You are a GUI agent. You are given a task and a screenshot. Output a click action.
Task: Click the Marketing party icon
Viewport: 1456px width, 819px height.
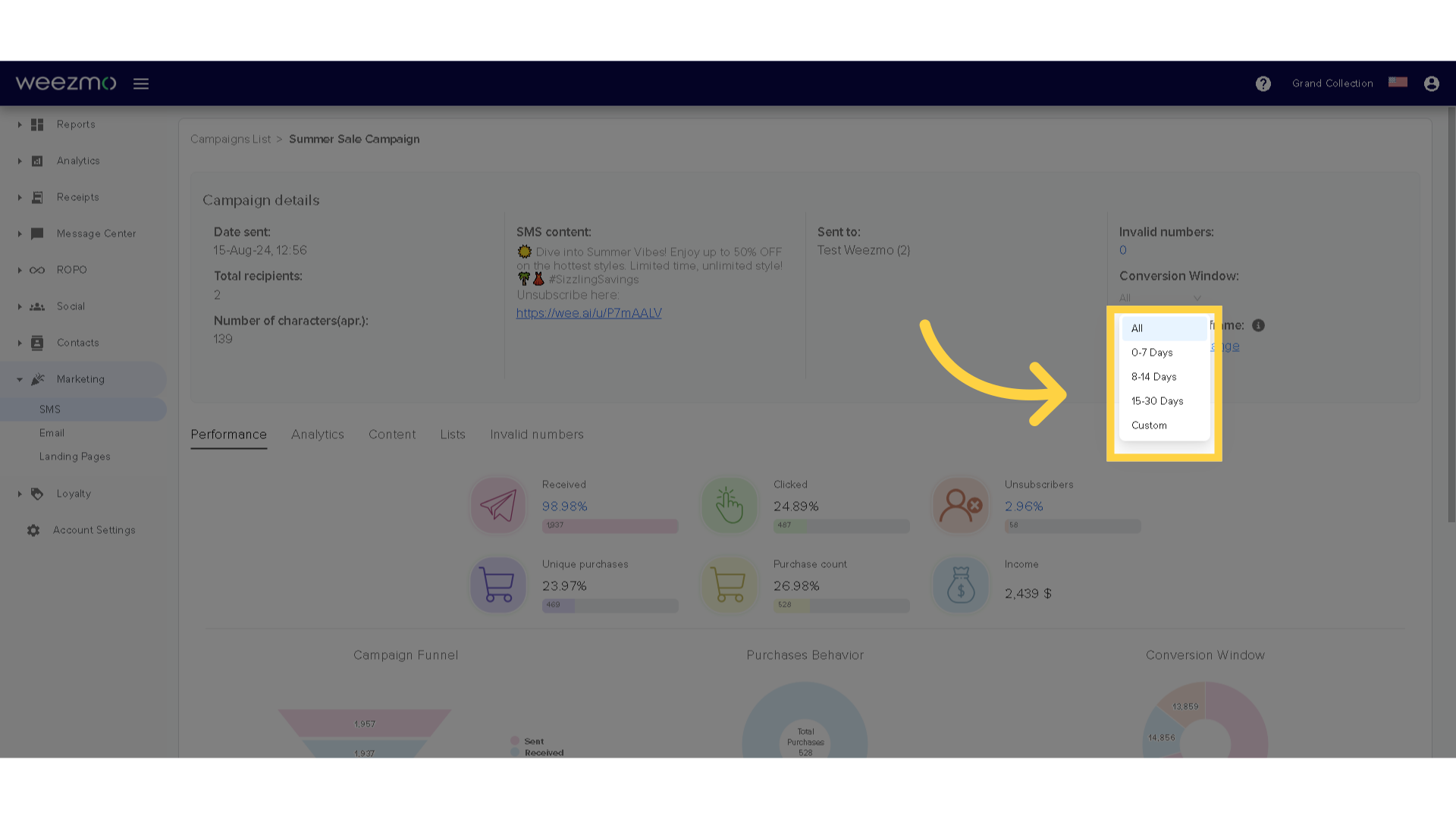(38, 379)
